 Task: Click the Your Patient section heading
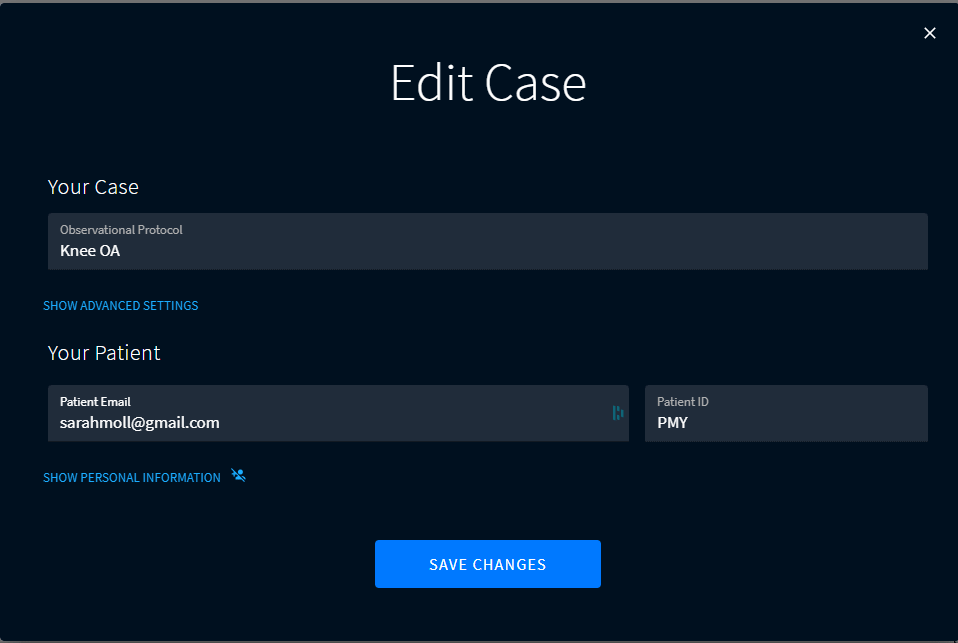click(x=104, y=353)
